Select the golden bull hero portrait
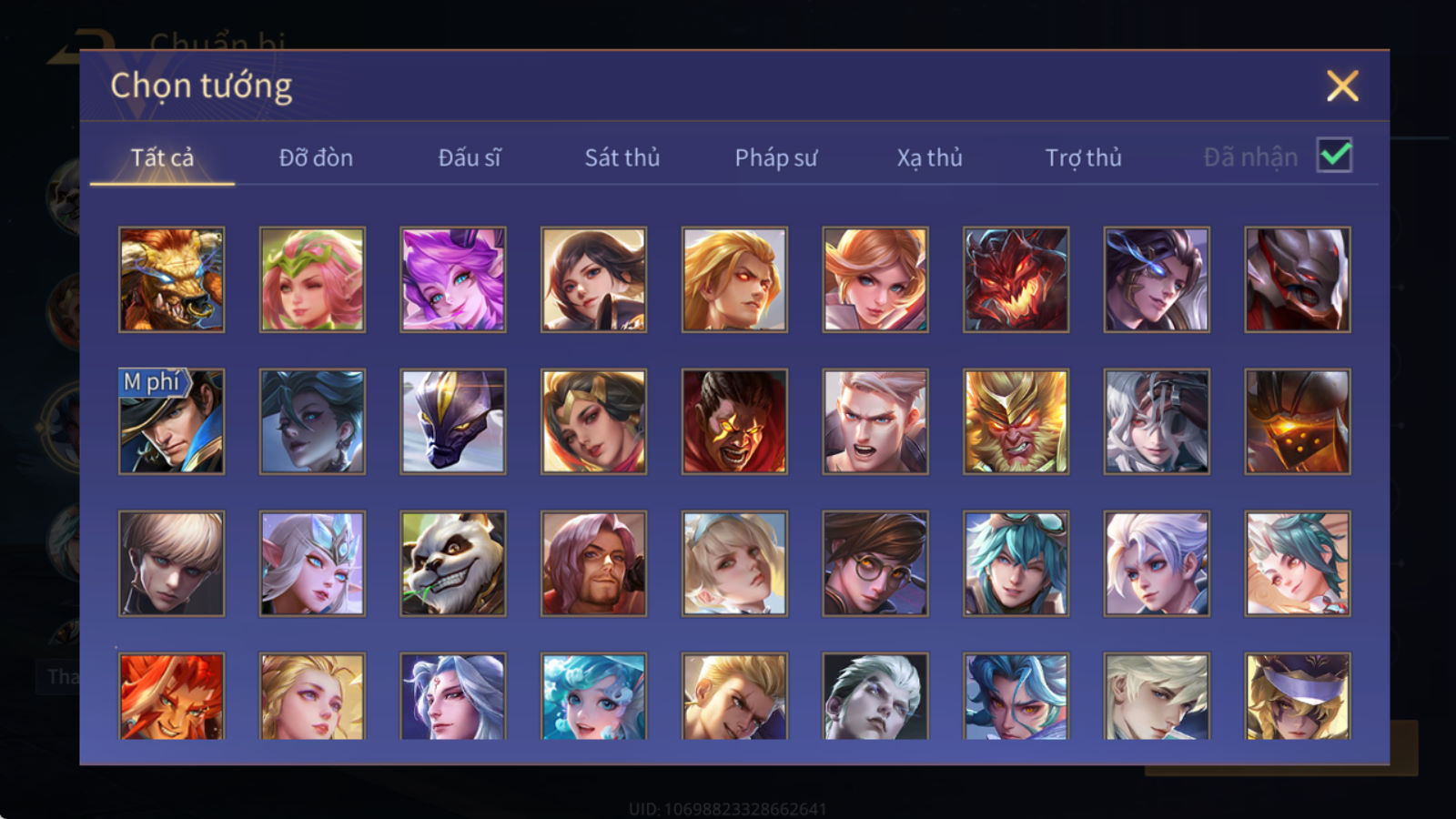The image size is (1456, 819). pos(171,279)
